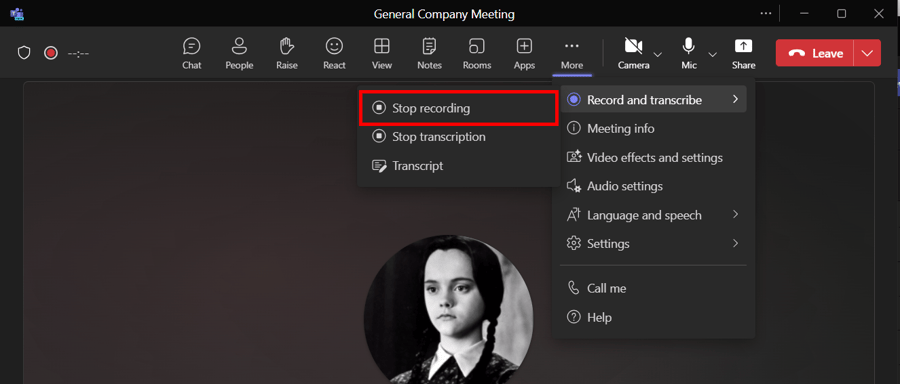Minimize the meeting window

click(804, 13)
